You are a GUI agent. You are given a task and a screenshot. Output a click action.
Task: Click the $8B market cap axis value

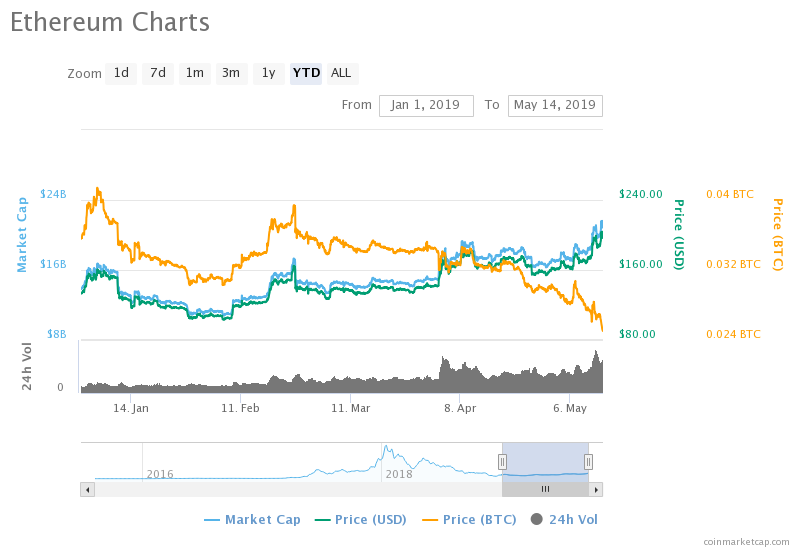tap(57, 334)
